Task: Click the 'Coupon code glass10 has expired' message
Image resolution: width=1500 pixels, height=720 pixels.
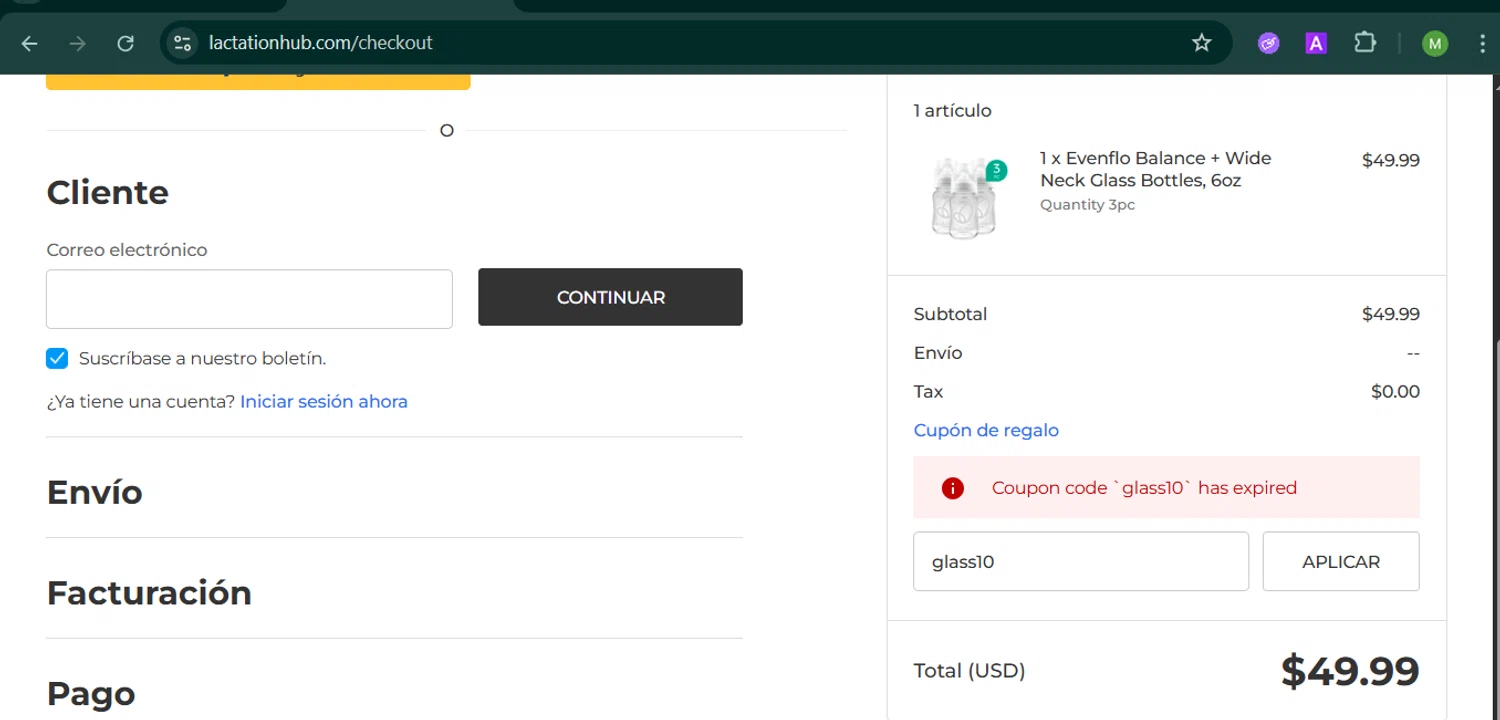Action: (x=1144, y=488)
